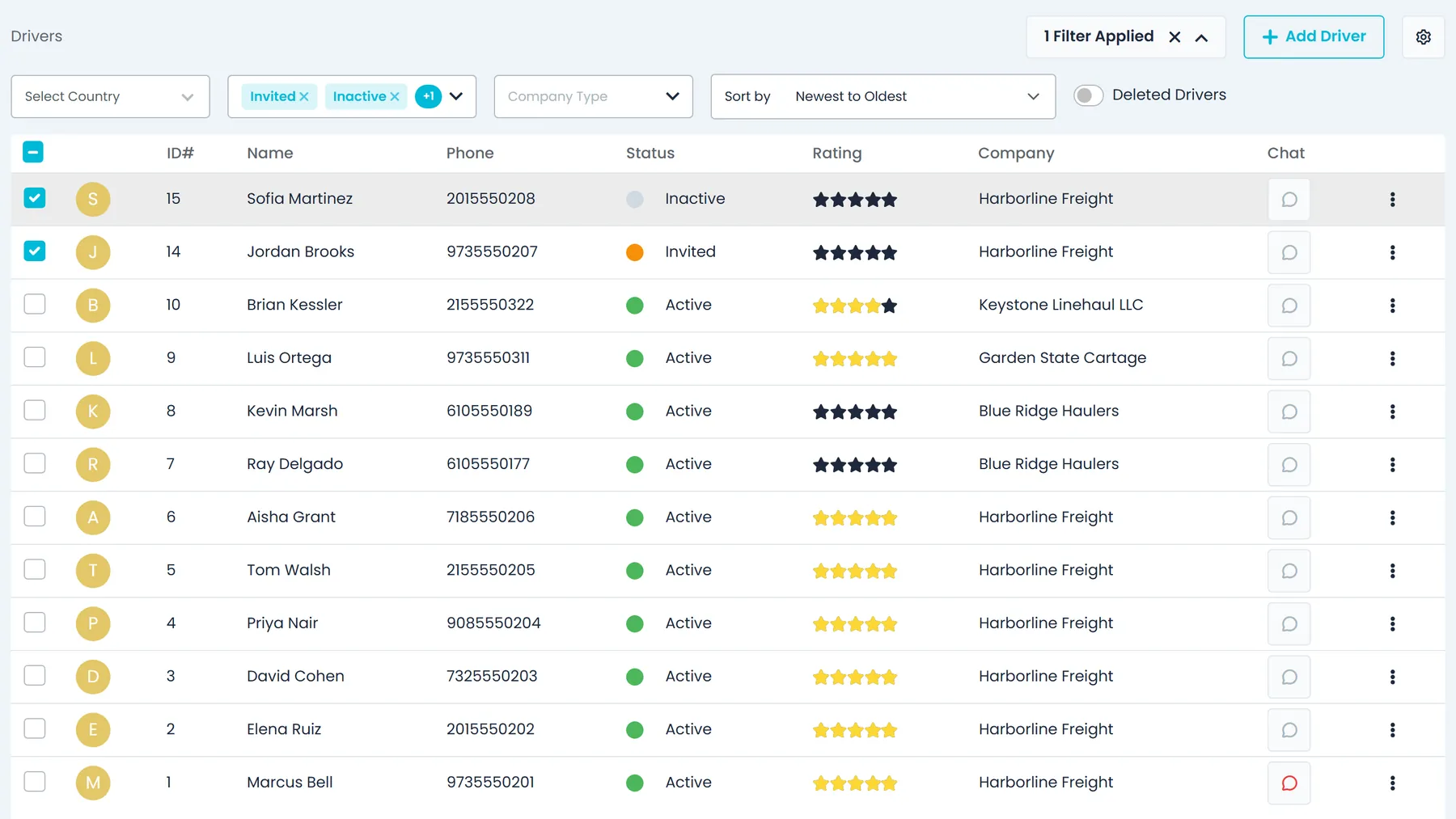This screenshot has width=1456, height=819.
Task: Open more options menu for Elena Ruiz
Action: (x=1392, y=730)
